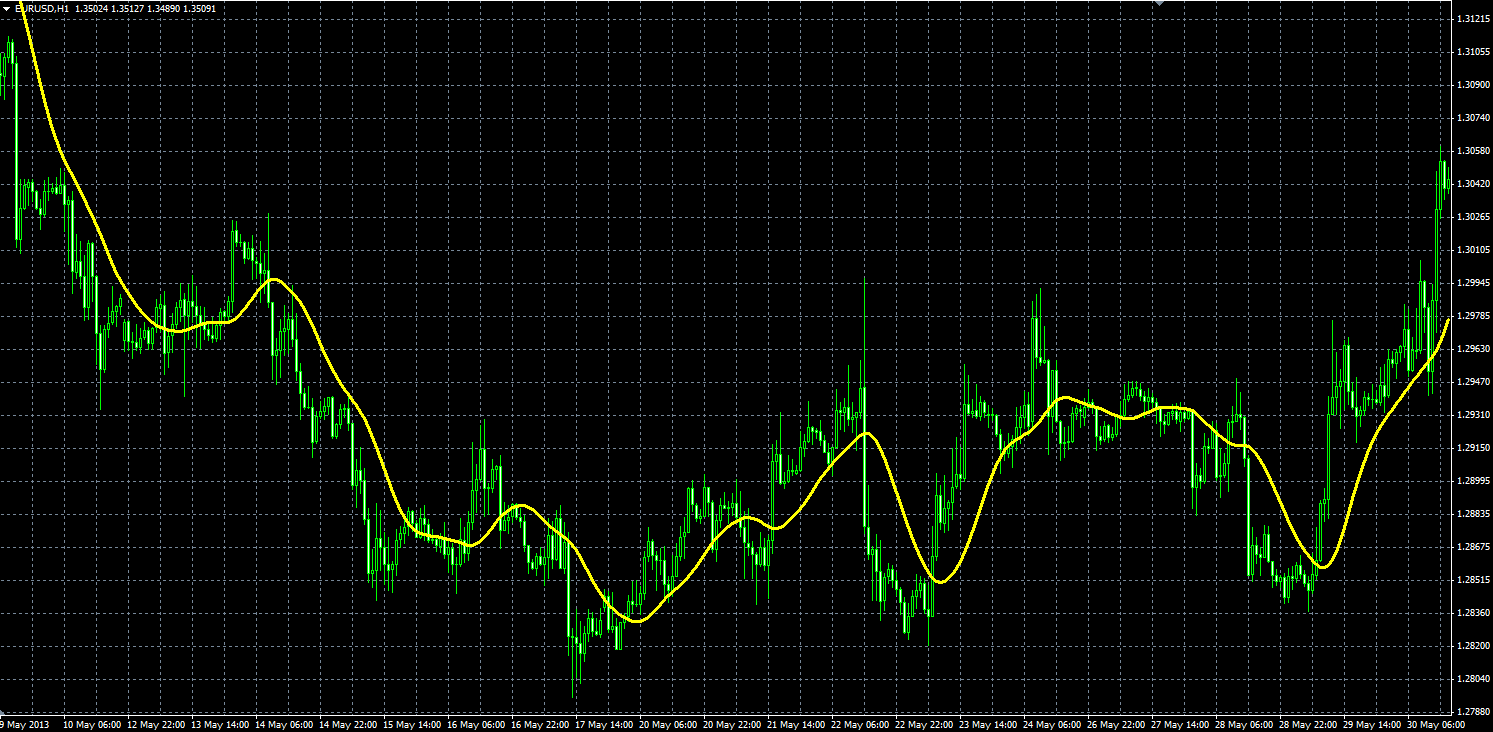Click price scale label 1.29630
1493x732 pixels.
click(x=1473, y=349)
